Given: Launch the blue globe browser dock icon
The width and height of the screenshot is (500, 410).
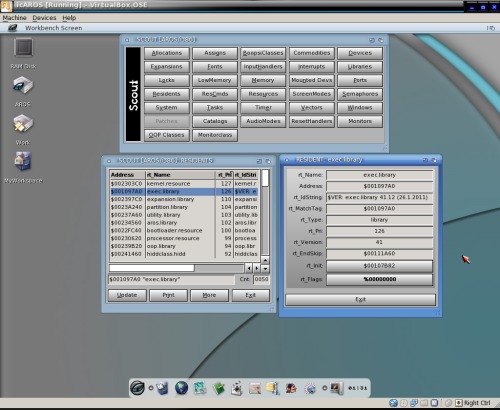Looking at the screenshot, I should point(181,388).
